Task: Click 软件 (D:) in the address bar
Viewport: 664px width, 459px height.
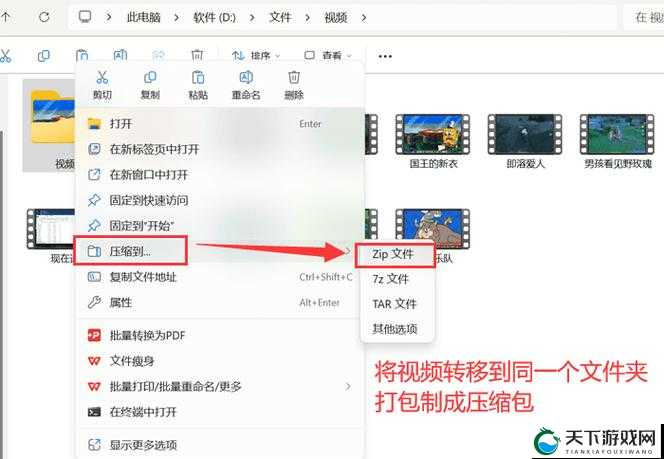Action: click(x=215, y=17)
